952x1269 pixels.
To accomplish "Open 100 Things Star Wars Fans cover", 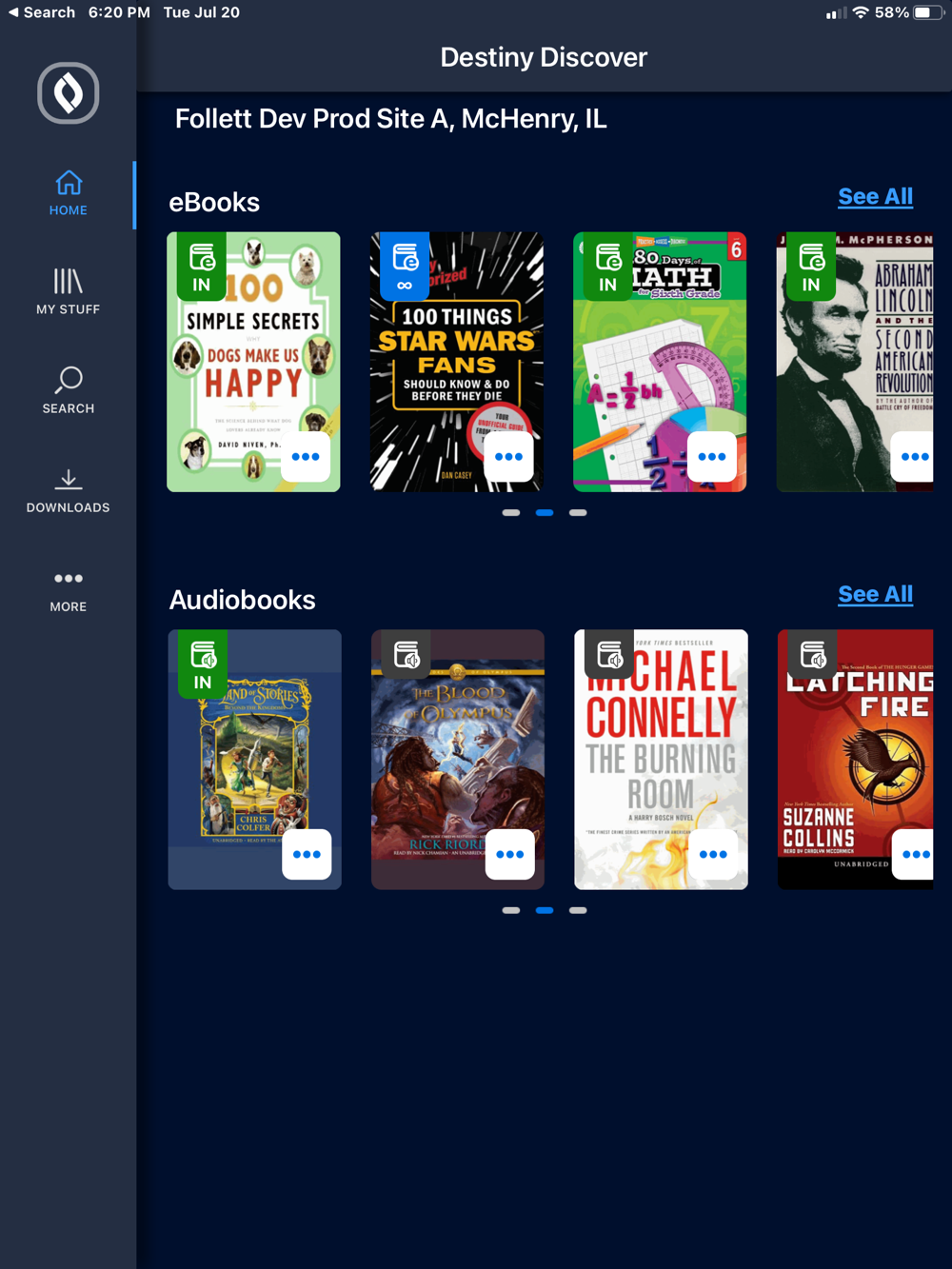I will coord(457,362).
